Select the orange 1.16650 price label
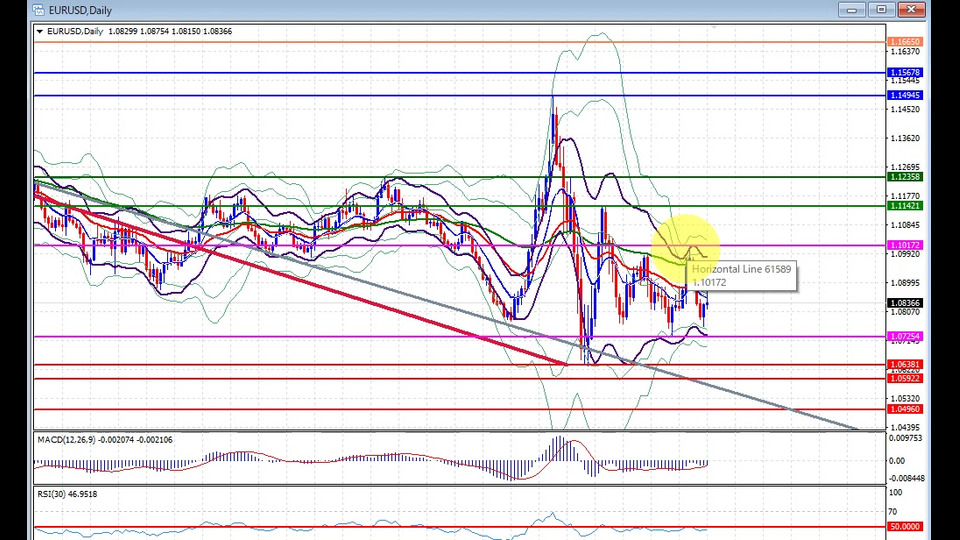Viewport: 960px width, 540px height. (904, 42)
